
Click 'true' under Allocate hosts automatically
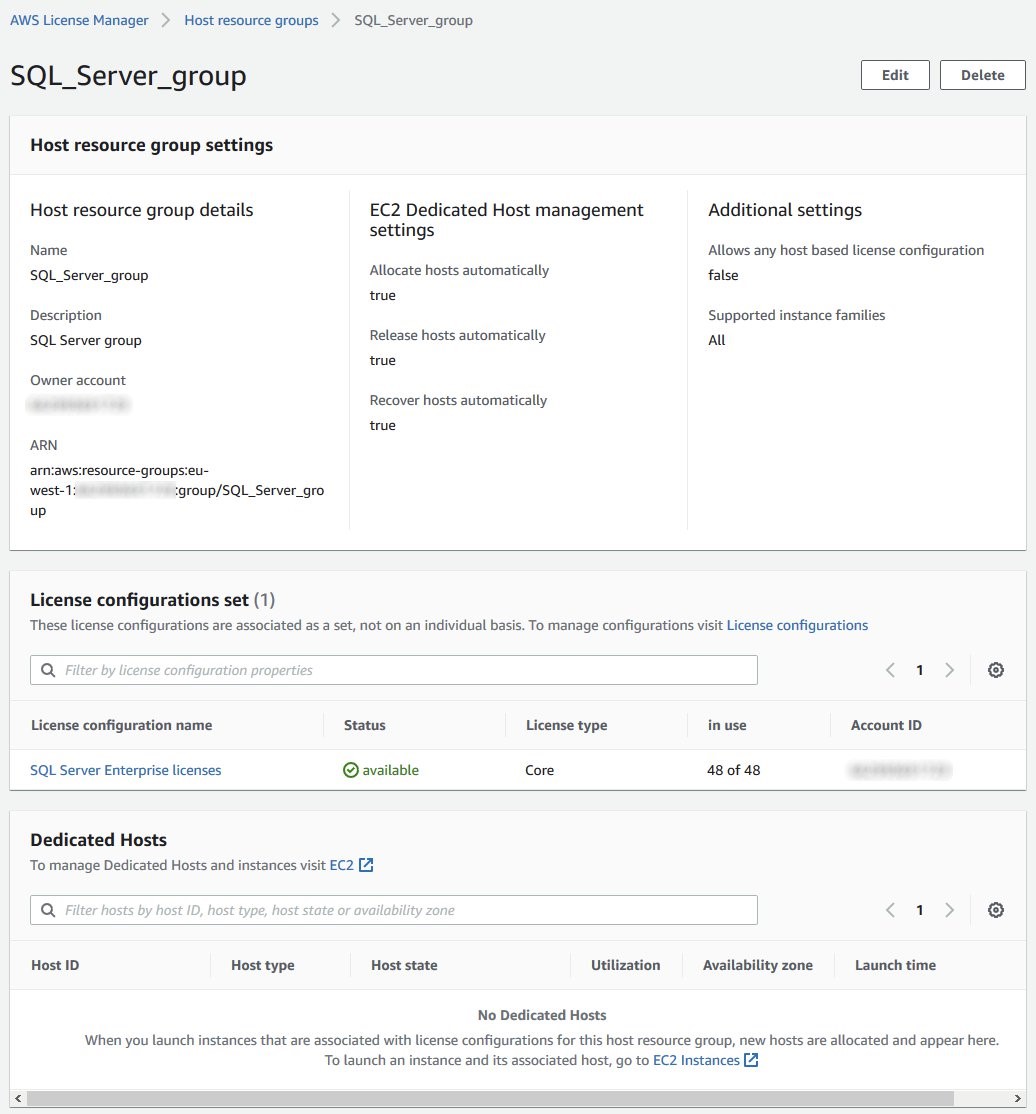click(382, 296)
